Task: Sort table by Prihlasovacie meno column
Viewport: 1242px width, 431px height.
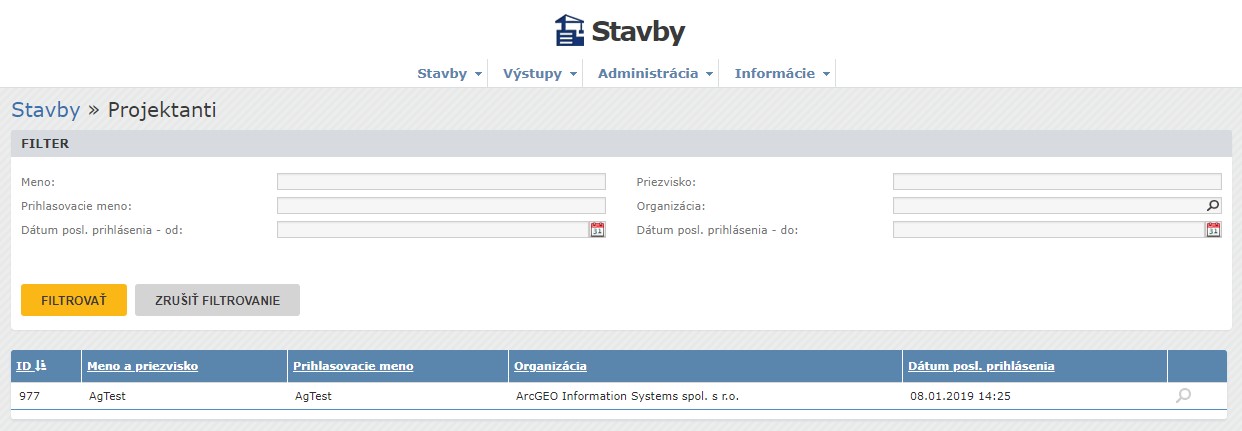Action: point(353,366)
